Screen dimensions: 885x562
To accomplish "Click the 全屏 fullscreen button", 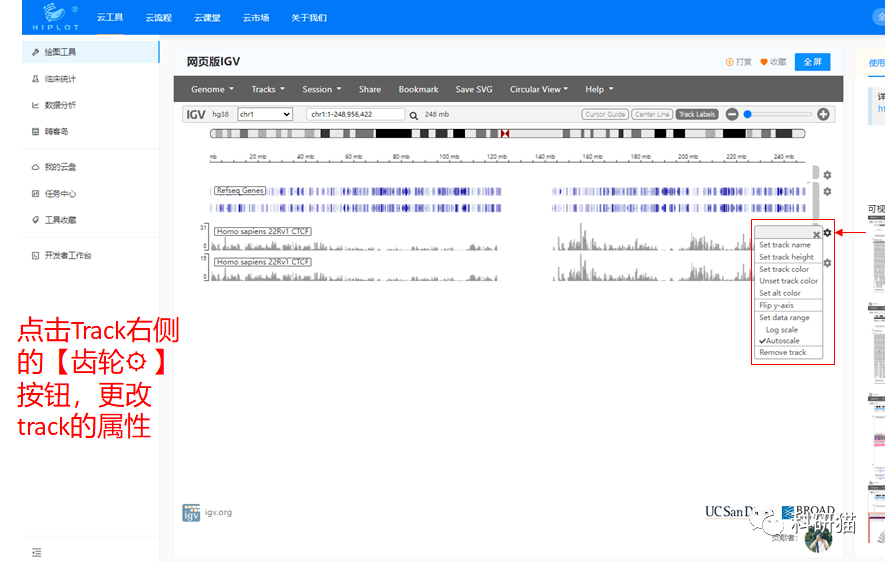I will pos(813,62).
